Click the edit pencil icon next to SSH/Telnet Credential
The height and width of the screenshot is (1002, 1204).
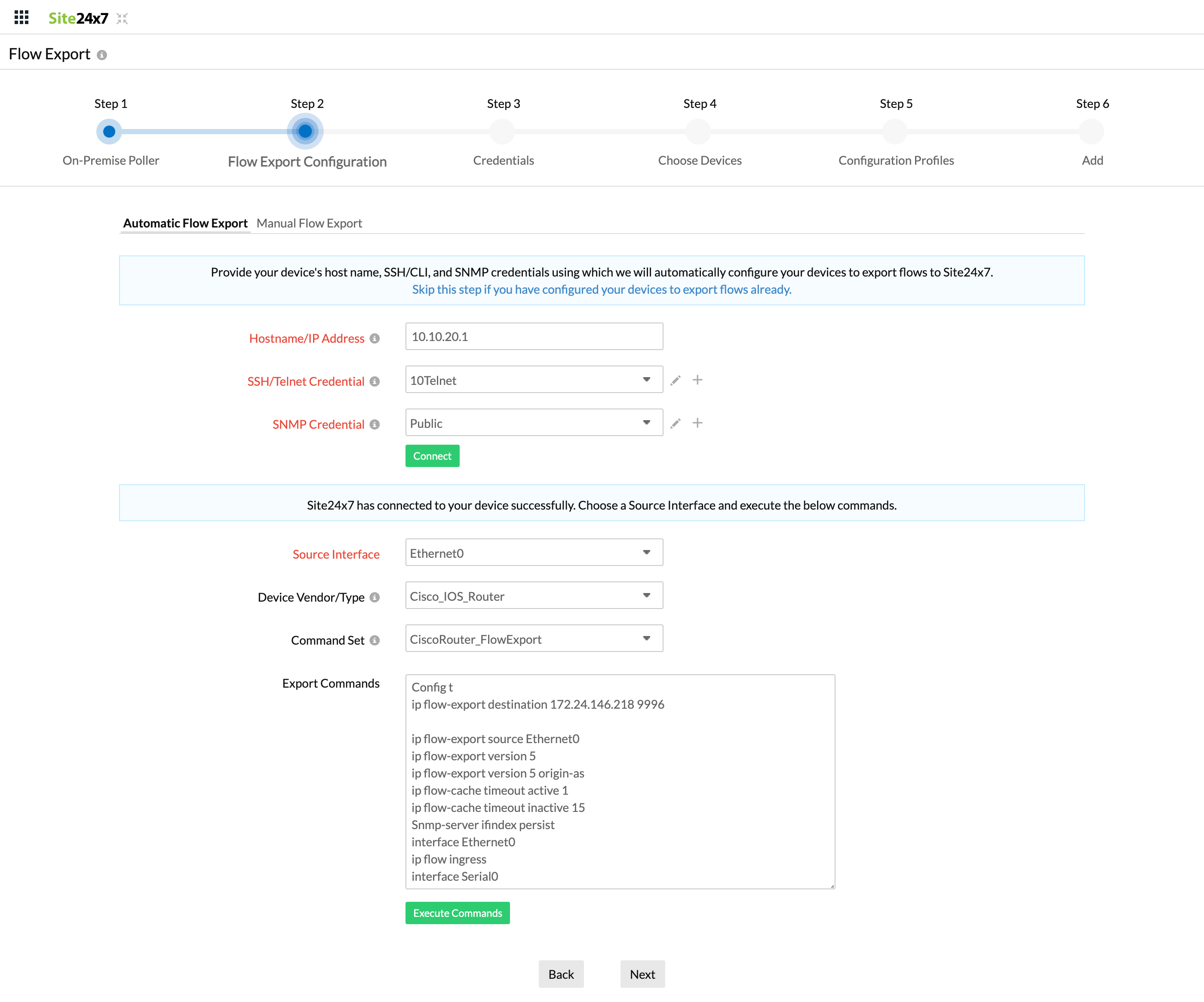(676, 380)
